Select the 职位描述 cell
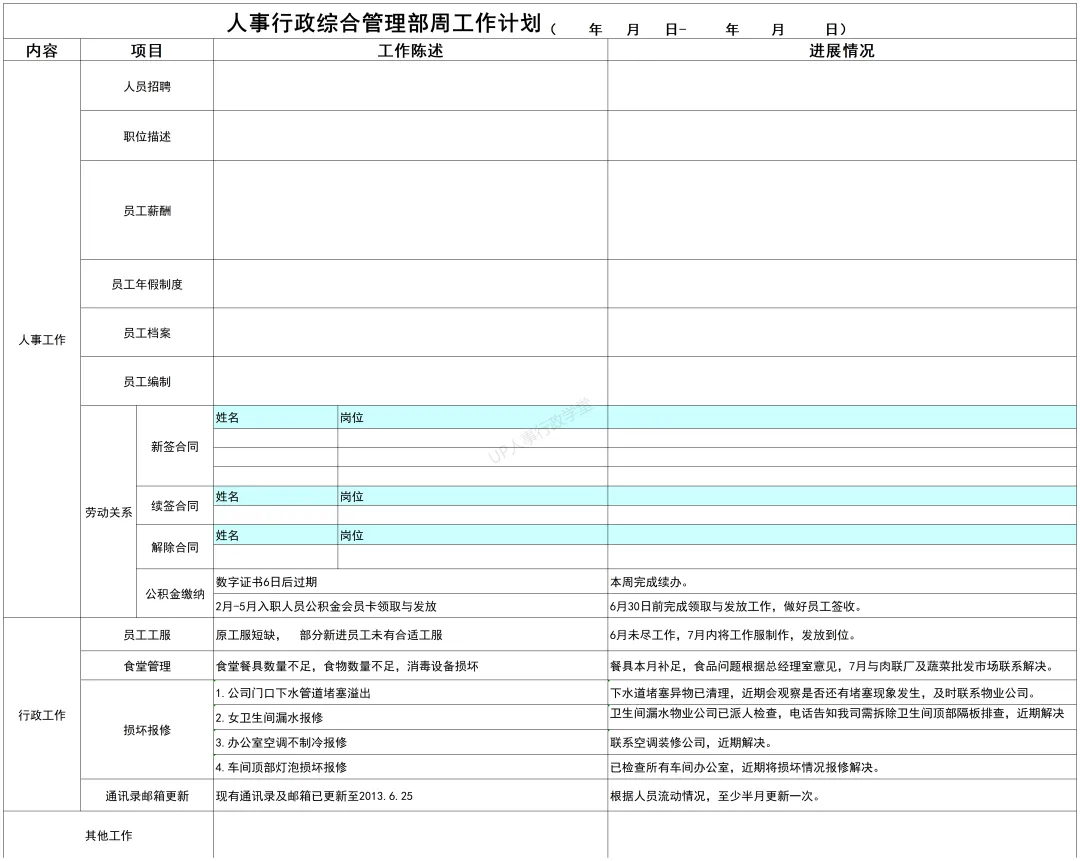This screenshot has height=861, width=1080. coord(147,136)
